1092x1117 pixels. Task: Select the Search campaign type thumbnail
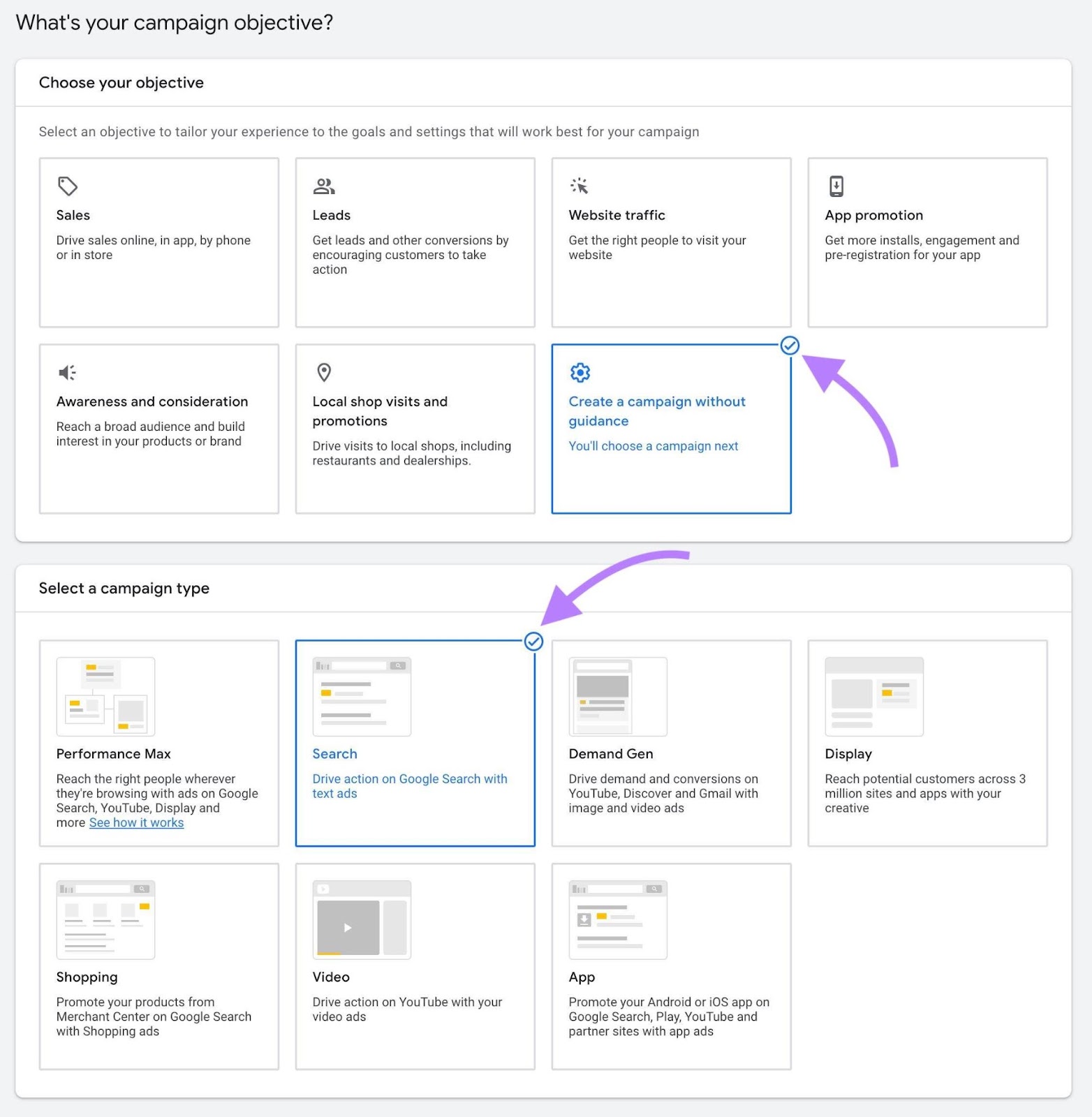click(362, 697)
